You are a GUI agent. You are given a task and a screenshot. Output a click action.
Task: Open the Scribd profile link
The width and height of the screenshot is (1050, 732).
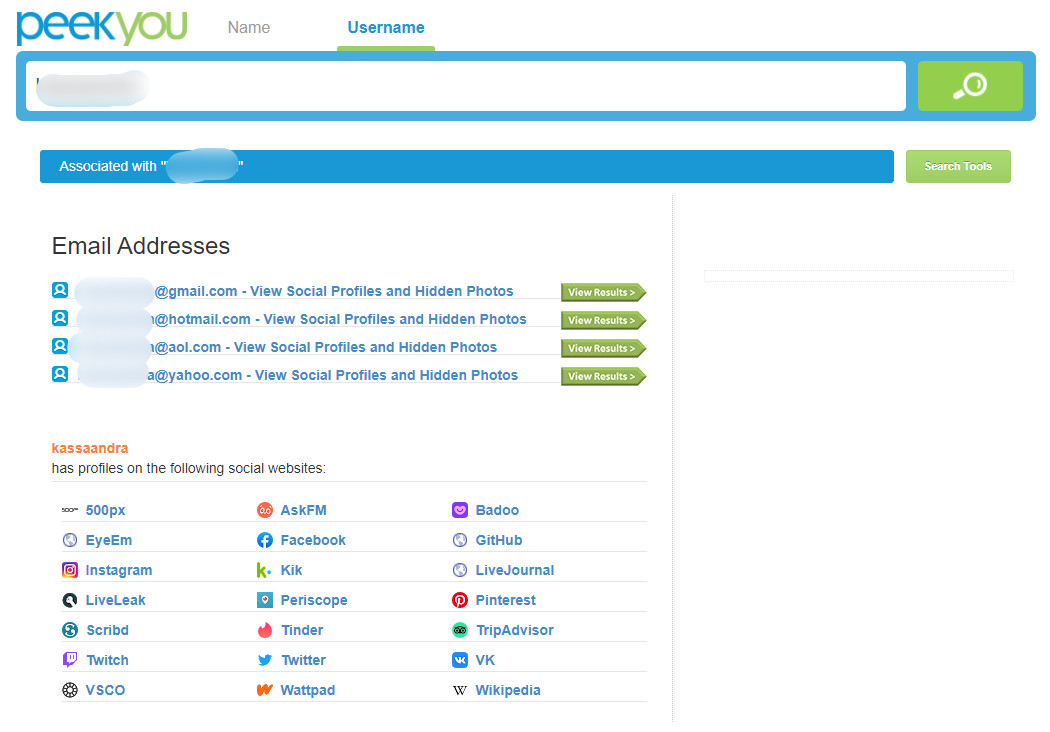coord(107,630)
